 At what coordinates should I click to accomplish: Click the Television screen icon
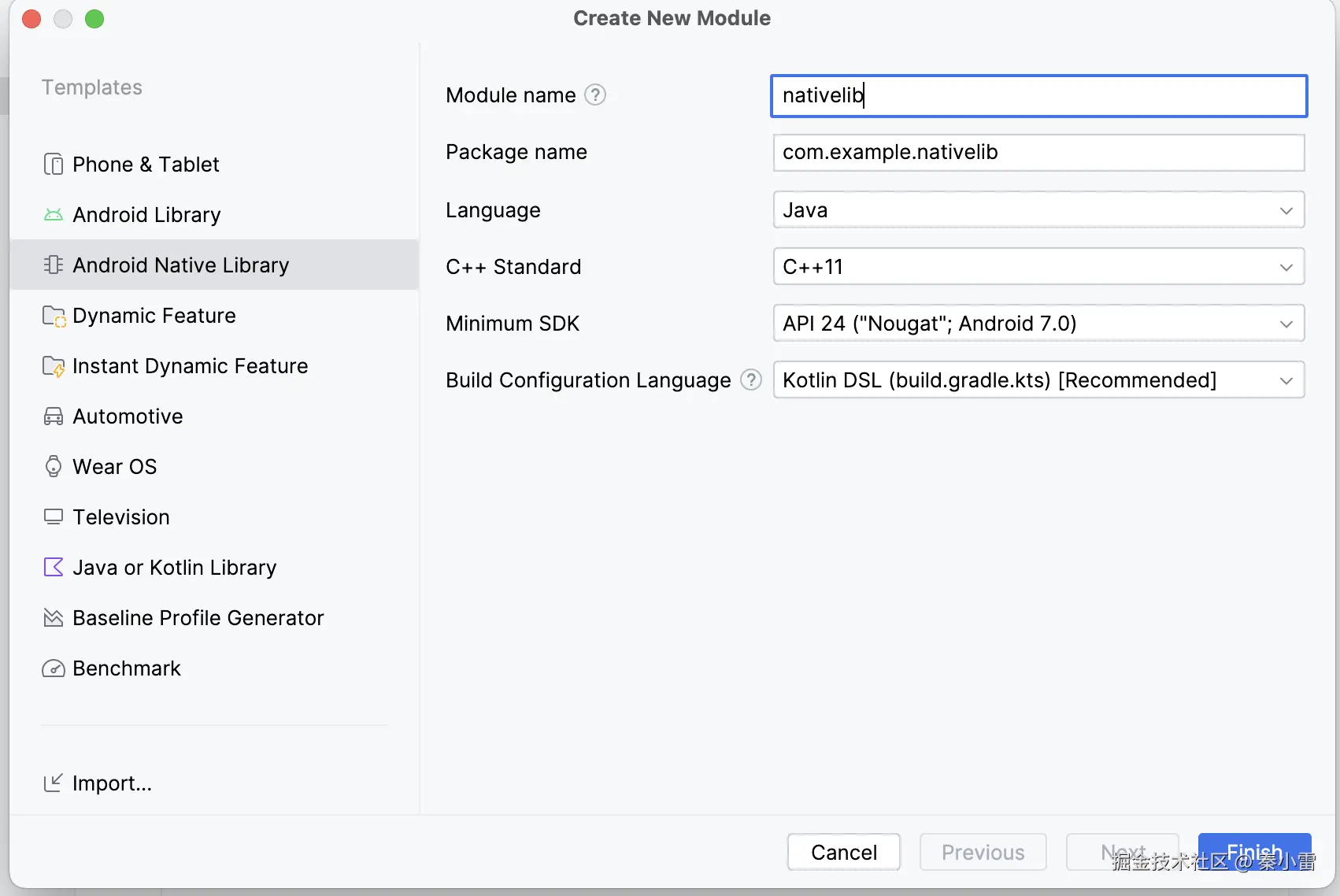coord(54,517)
